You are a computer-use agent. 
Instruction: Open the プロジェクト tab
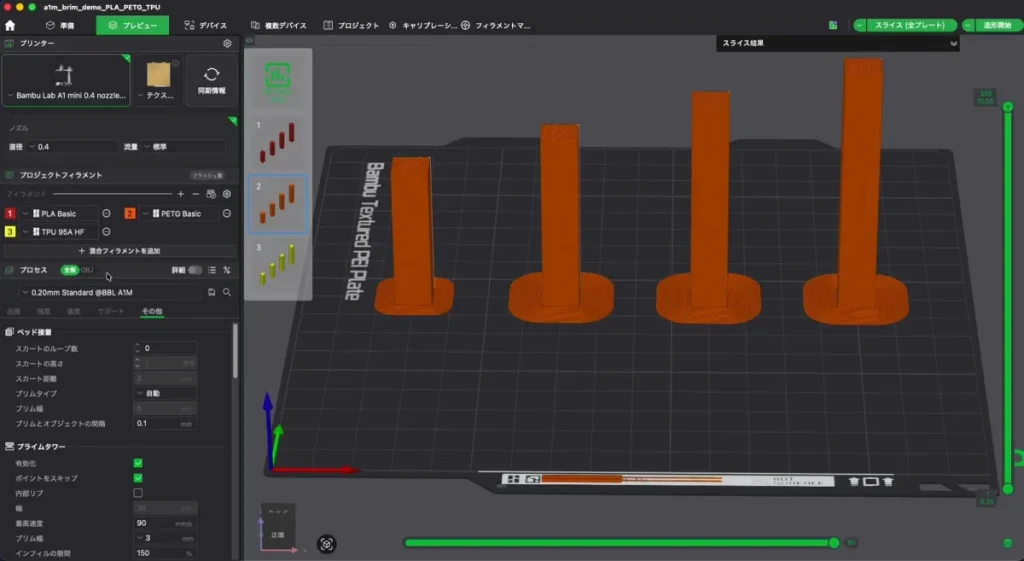351,25
